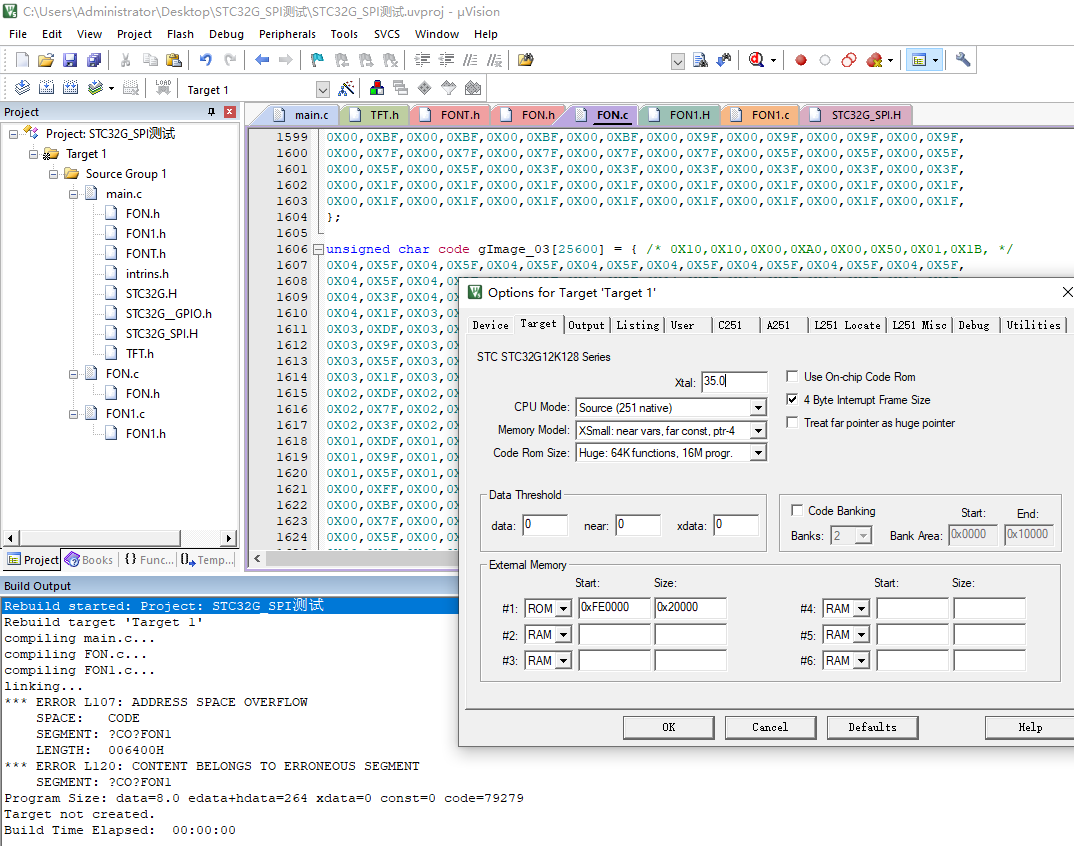Toggle the bookmark flag icon
1074x846 pixels.
[x=316, y=60]
